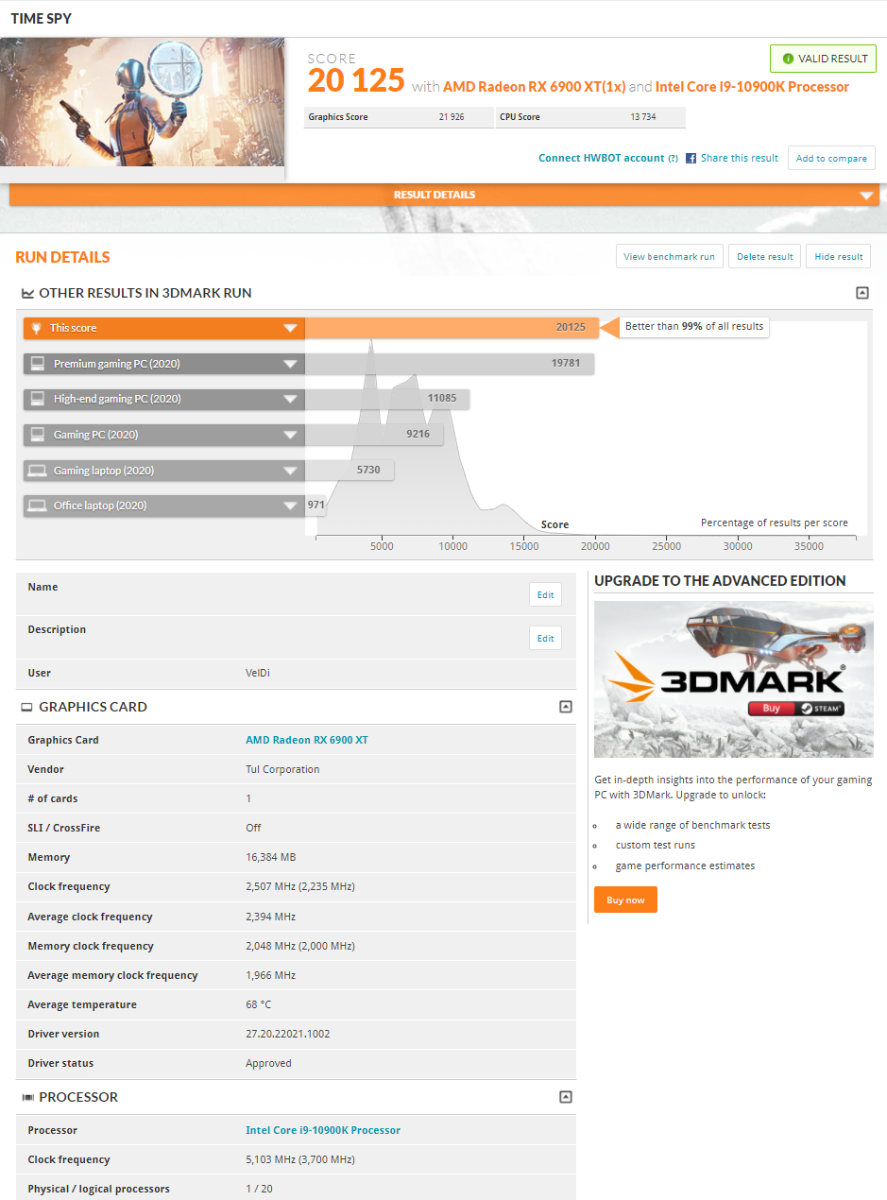887x1200 pixels.
Task: Open Premium gaming PC (2020) dropdown arrow
Action: point(290,364)
